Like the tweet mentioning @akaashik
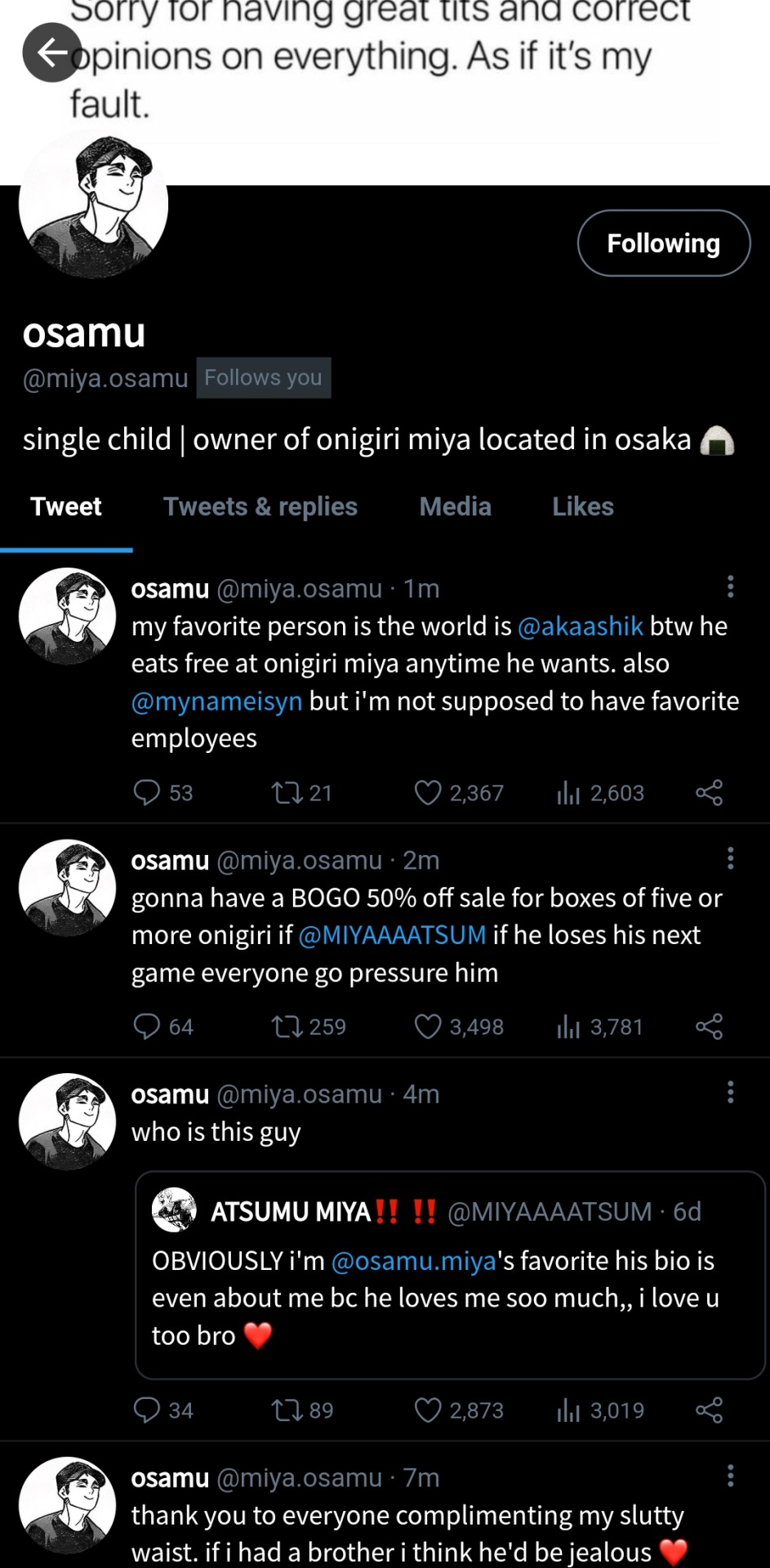770x1568 pixels. pyautogui.click(x=428, y=792)
